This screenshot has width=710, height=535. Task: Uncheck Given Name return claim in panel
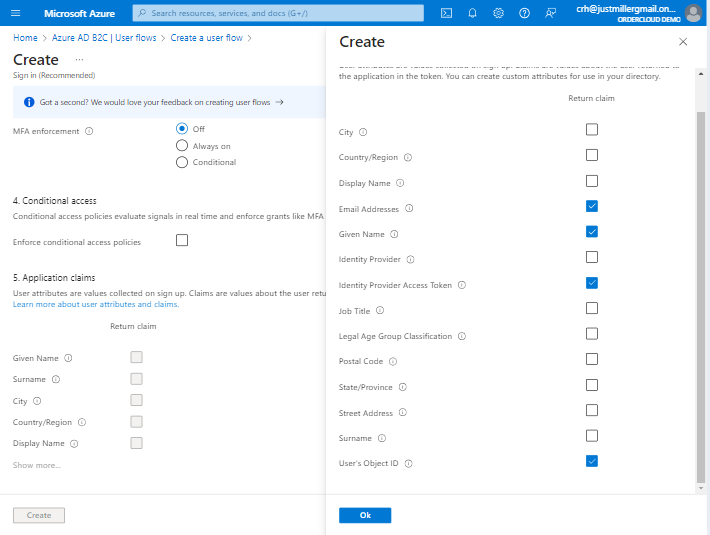click(x=592, y=232)
